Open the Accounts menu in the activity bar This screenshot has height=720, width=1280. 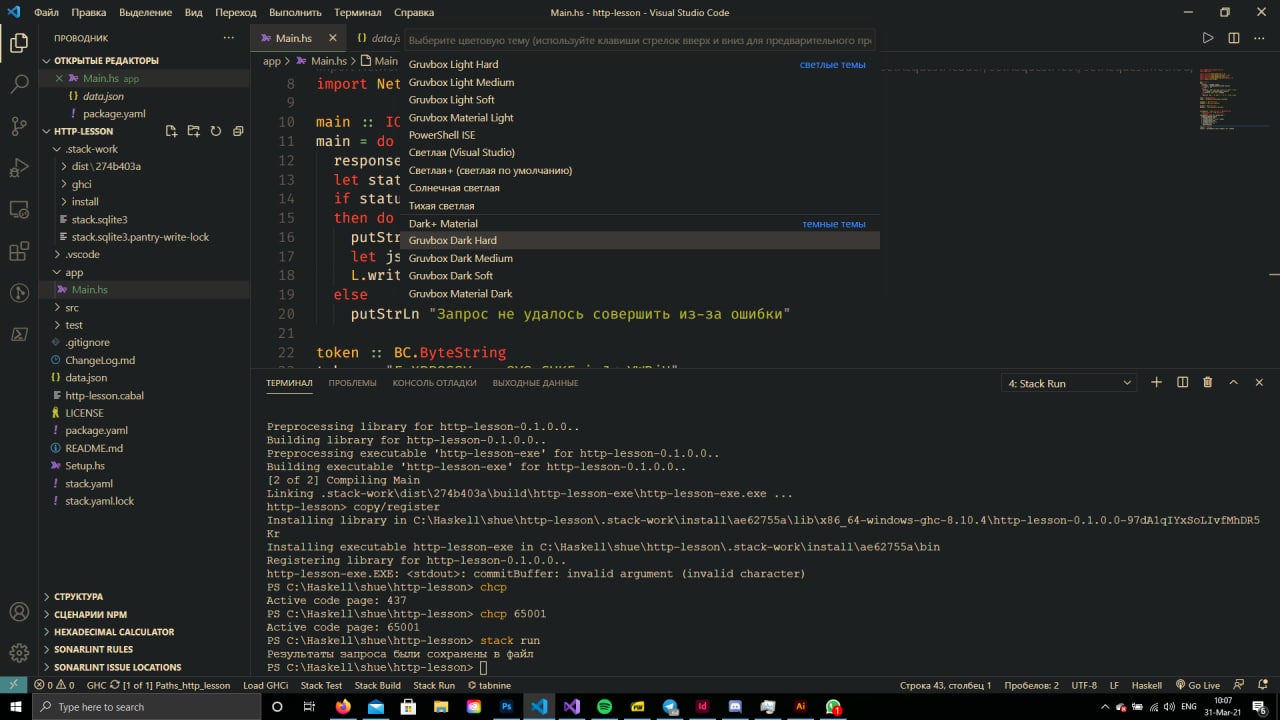(19, 612)
